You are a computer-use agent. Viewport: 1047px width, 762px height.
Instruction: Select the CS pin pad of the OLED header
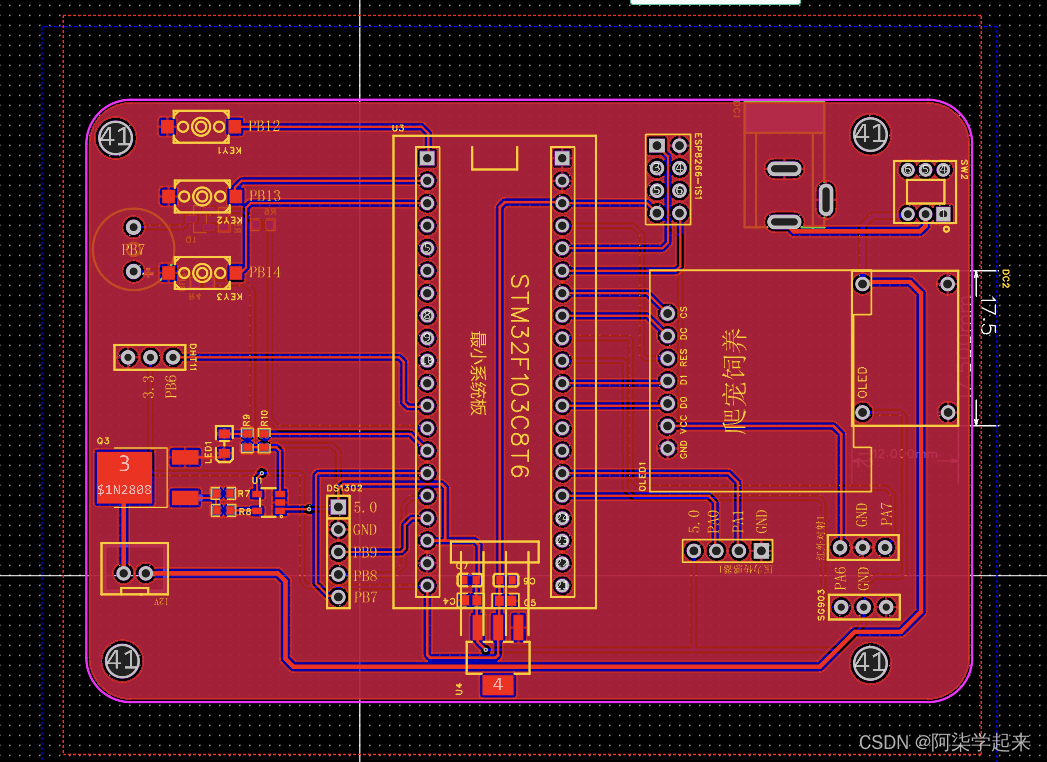(667, 313)
